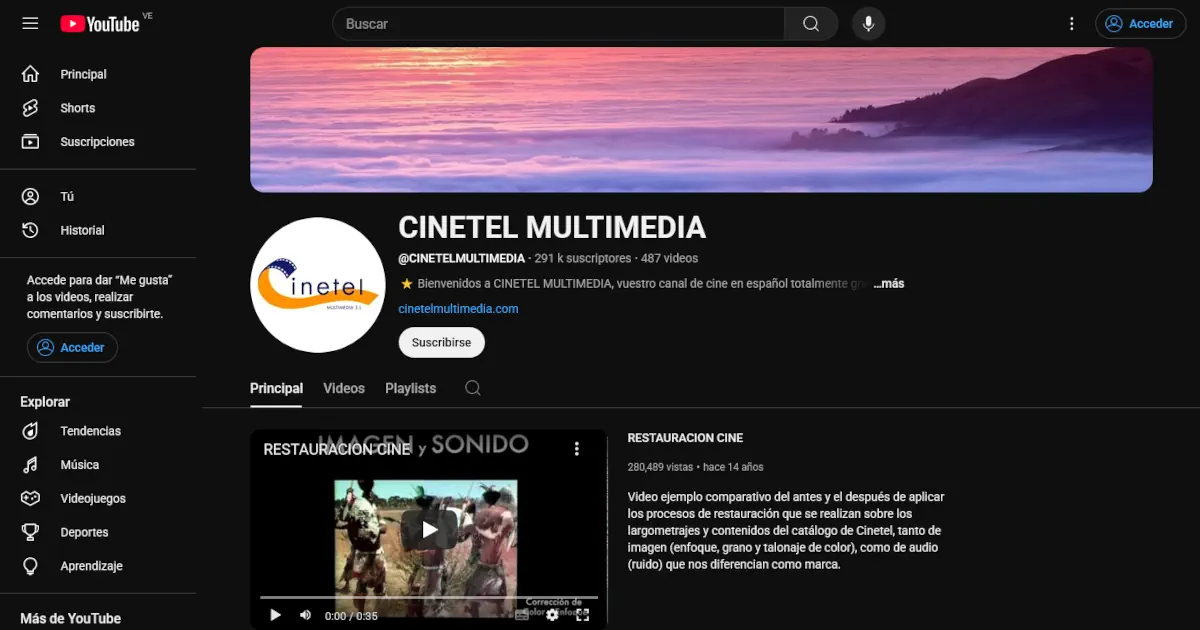Switch to the Videos tab
The width and height of the screenshot is (1200, 630).
(x=344, y=388)
